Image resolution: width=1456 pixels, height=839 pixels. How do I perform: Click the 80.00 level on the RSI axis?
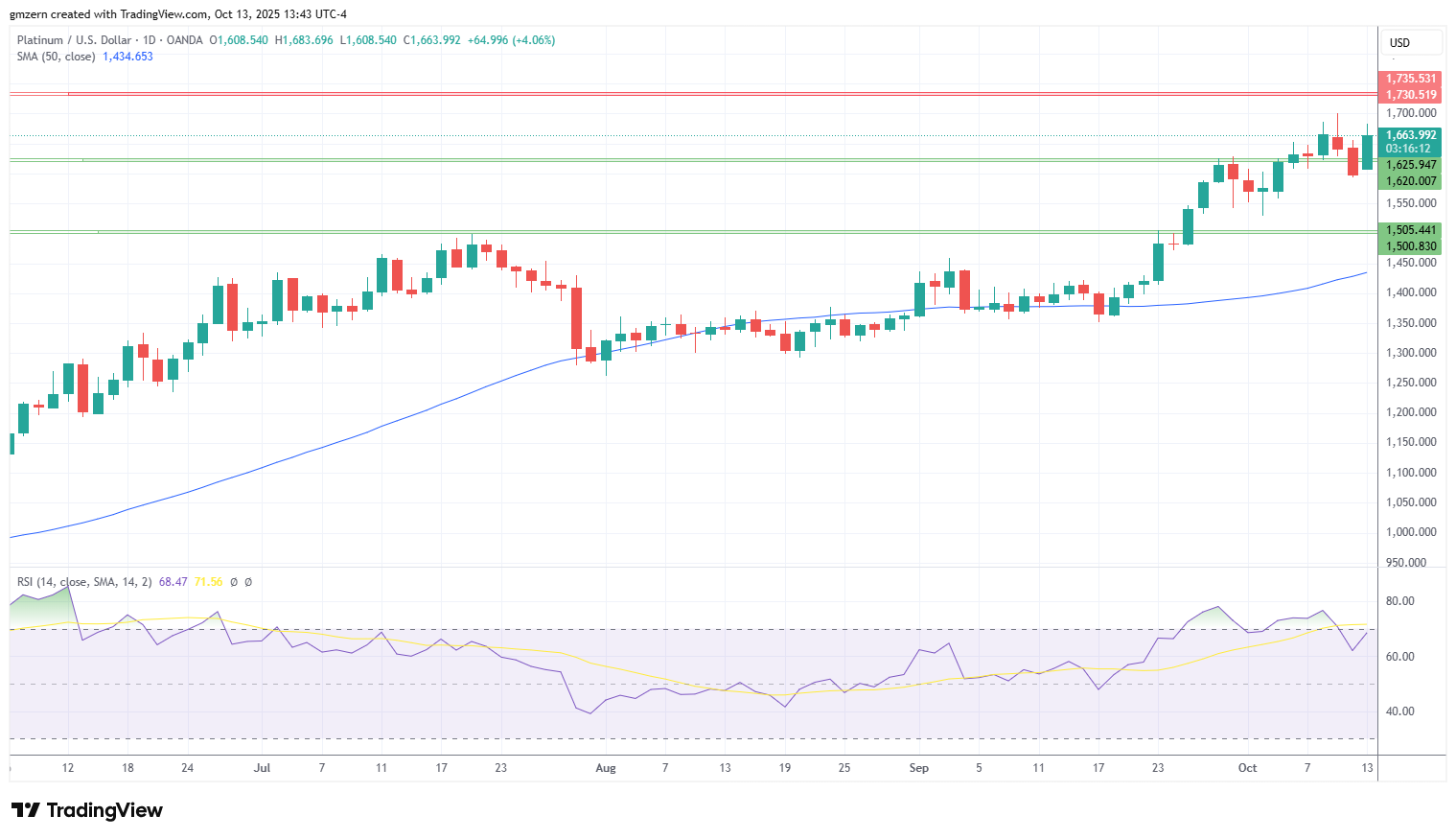[x=1400, y=601]
